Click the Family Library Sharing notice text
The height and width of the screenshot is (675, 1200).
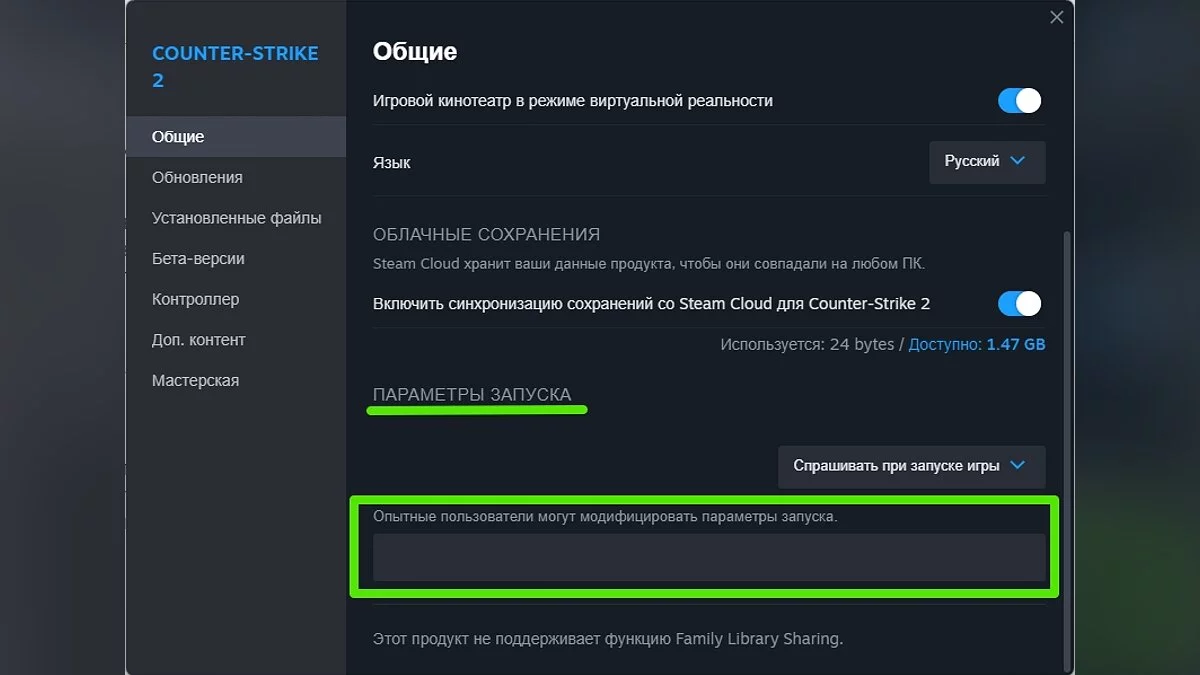[x=607, y=638]
